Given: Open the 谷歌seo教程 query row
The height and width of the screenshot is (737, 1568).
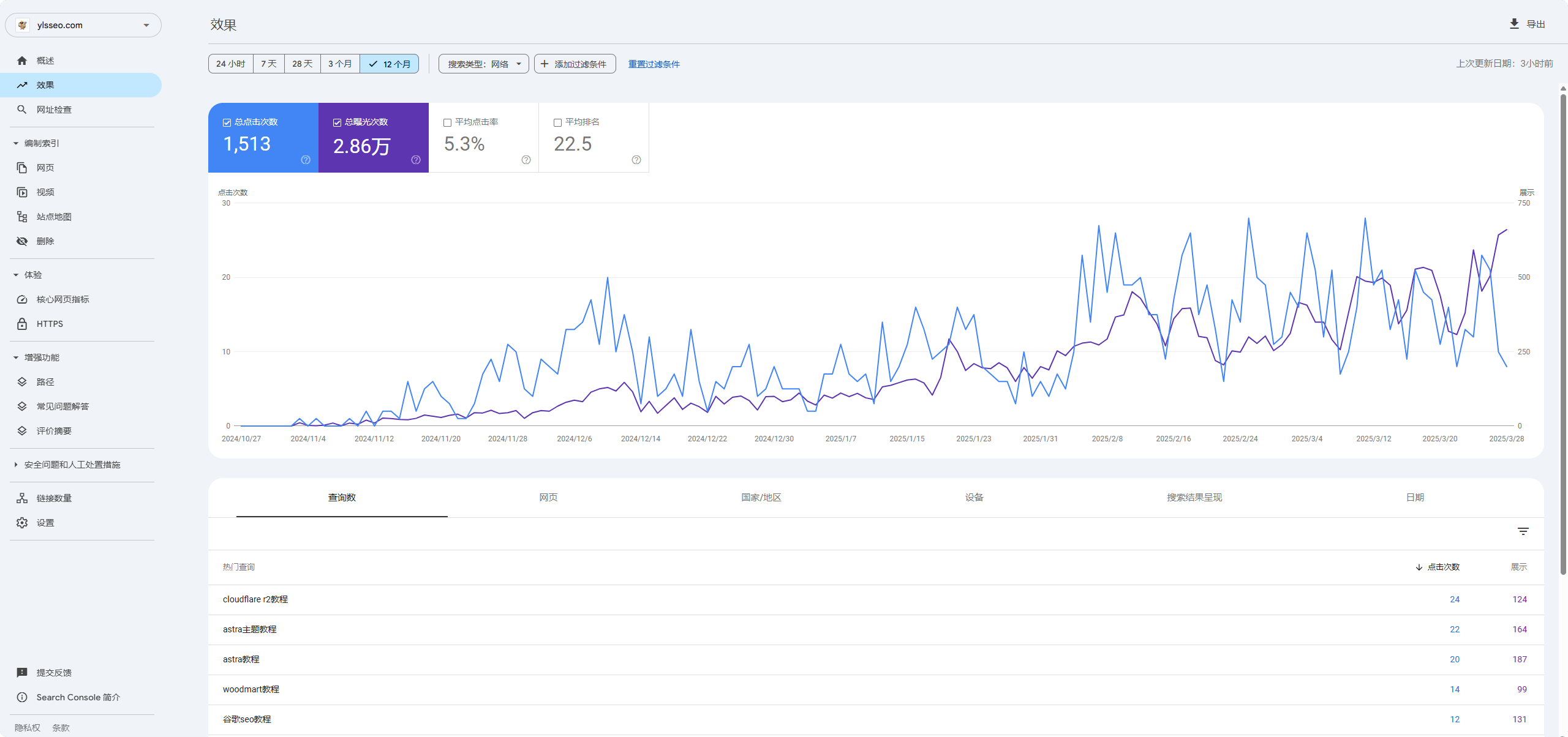Looking at the screenshot, I should (876, 720).
